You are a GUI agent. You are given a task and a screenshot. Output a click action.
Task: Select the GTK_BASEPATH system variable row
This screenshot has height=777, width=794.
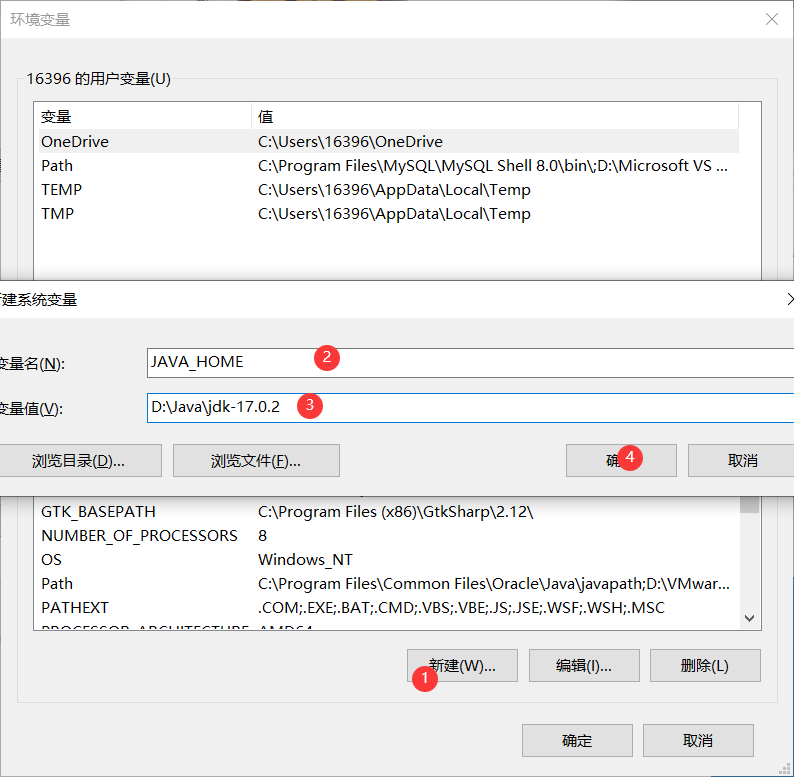click(388, 512)
